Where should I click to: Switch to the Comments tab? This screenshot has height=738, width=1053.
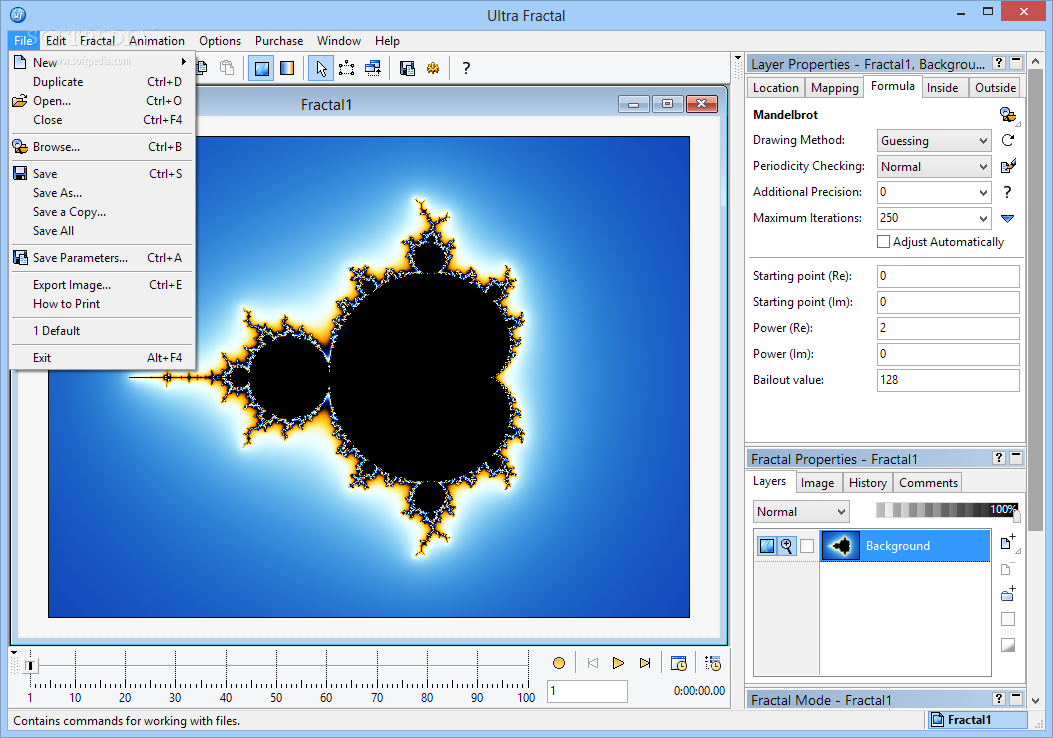point(928,483)
